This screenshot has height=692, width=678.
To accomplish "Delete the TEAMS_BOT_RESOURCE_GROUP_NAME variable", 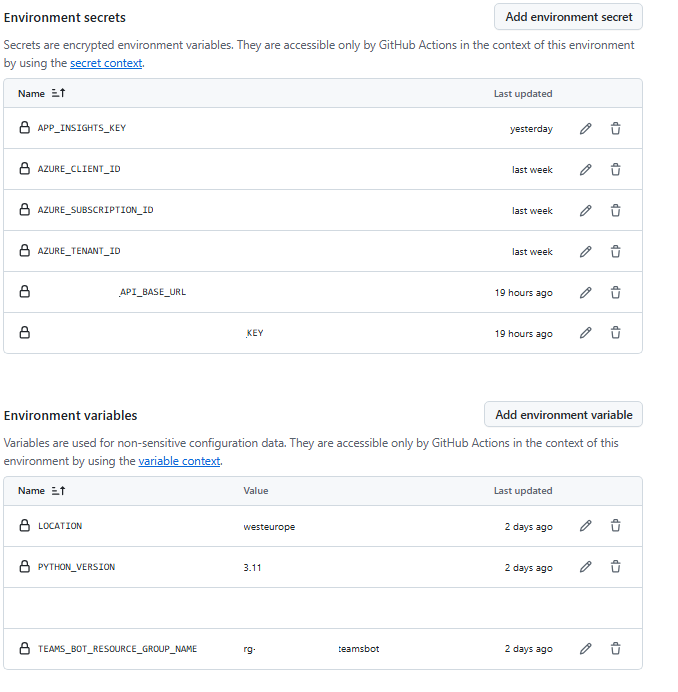I will (615, 649).
